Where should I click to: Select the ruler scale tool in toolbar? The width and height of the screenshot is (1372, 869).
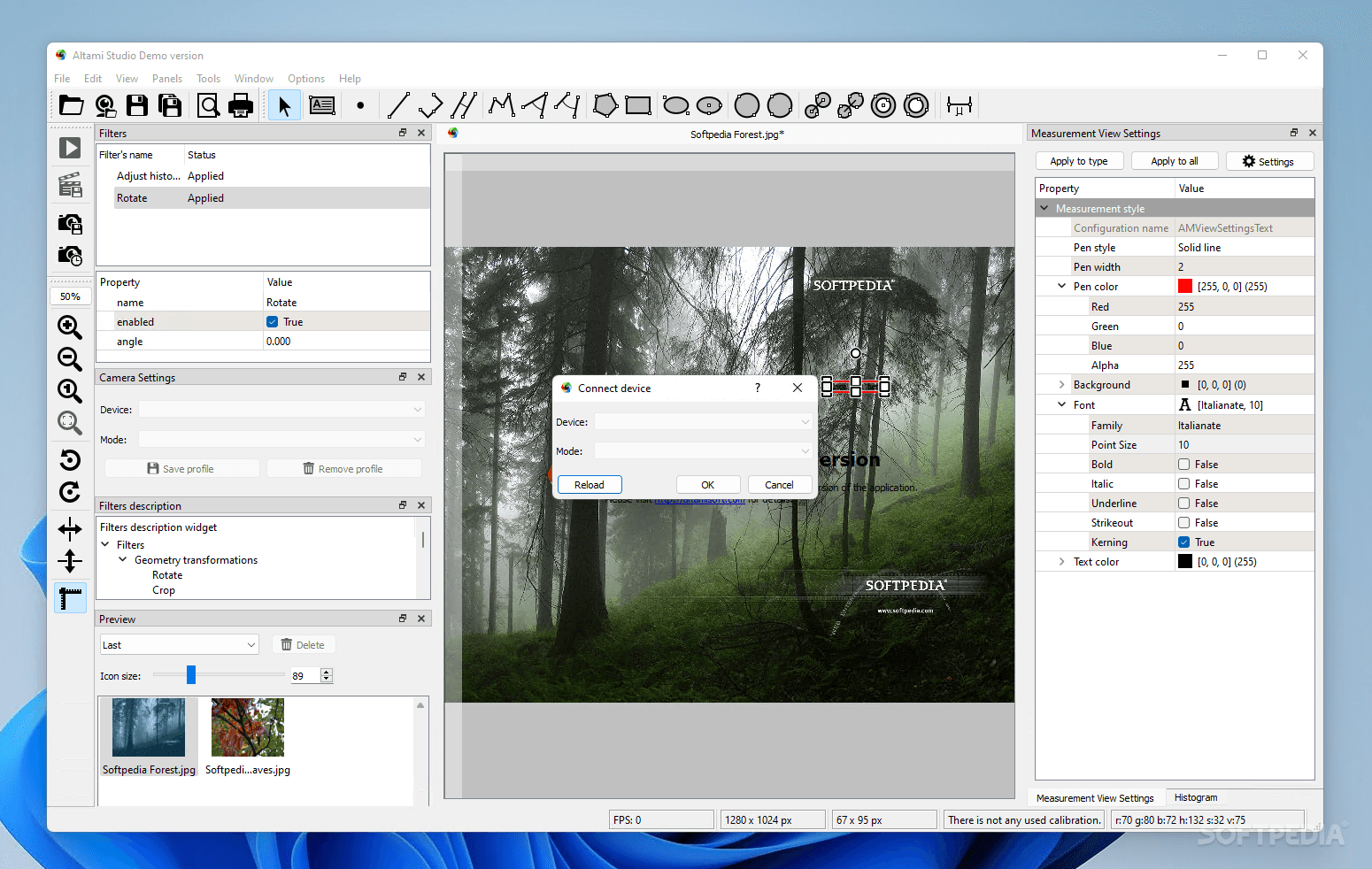pos(960,106)
